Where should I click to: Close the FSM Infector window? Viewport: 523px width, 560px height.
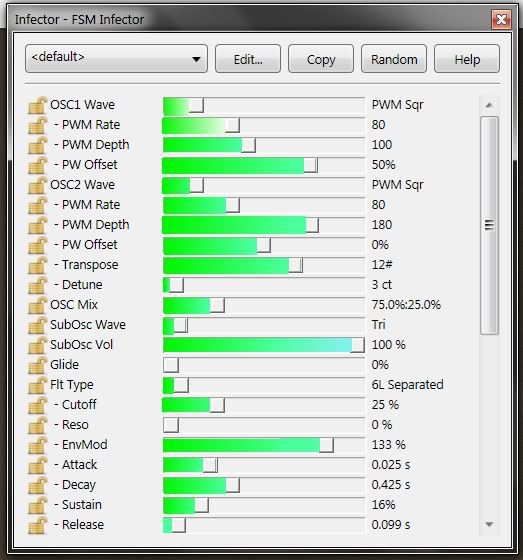(501, 19)
